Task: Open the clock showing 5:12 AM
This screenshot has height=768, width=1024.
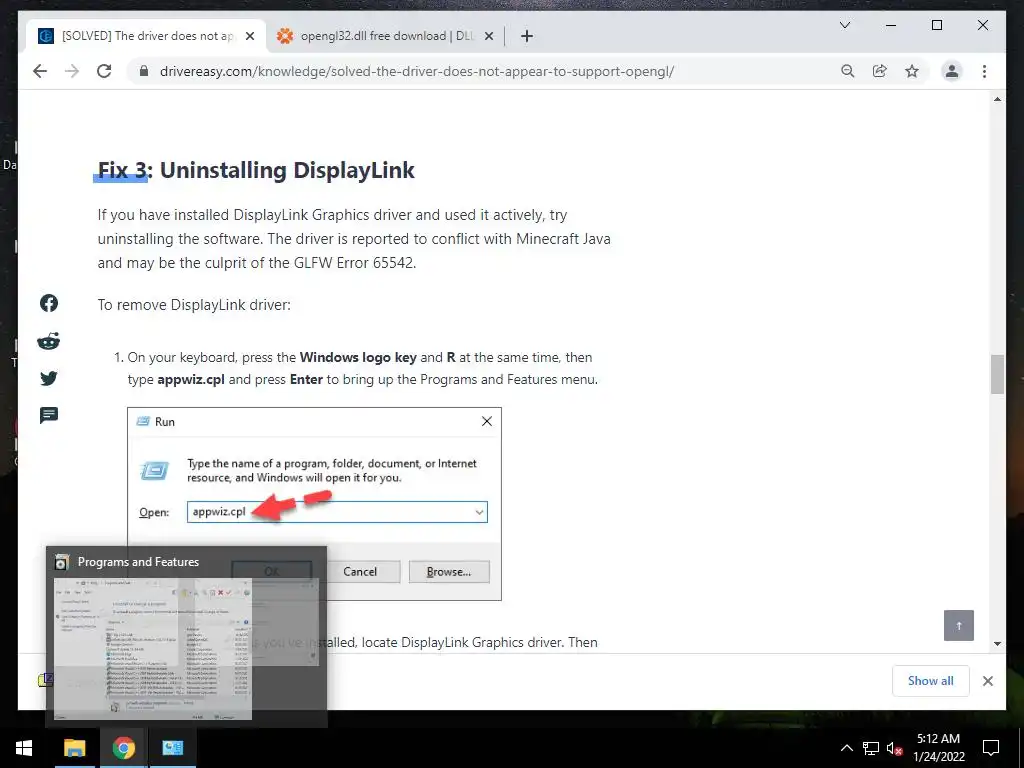Action: coord(938,748)
